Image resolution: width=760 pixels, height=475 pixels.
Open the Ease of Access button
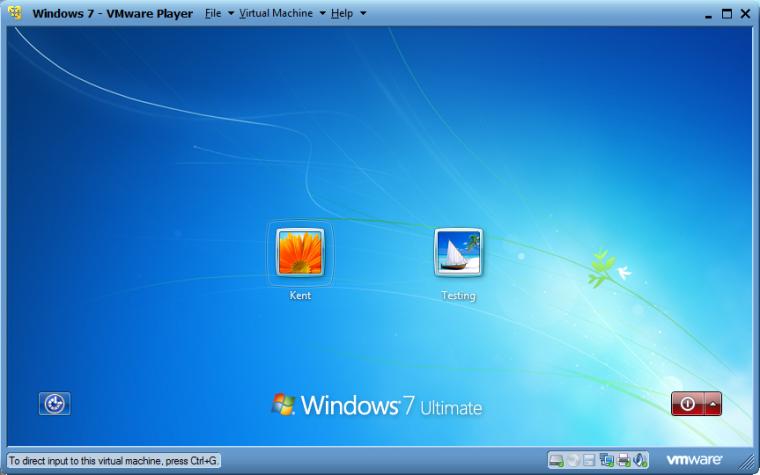tap(54, 403)
